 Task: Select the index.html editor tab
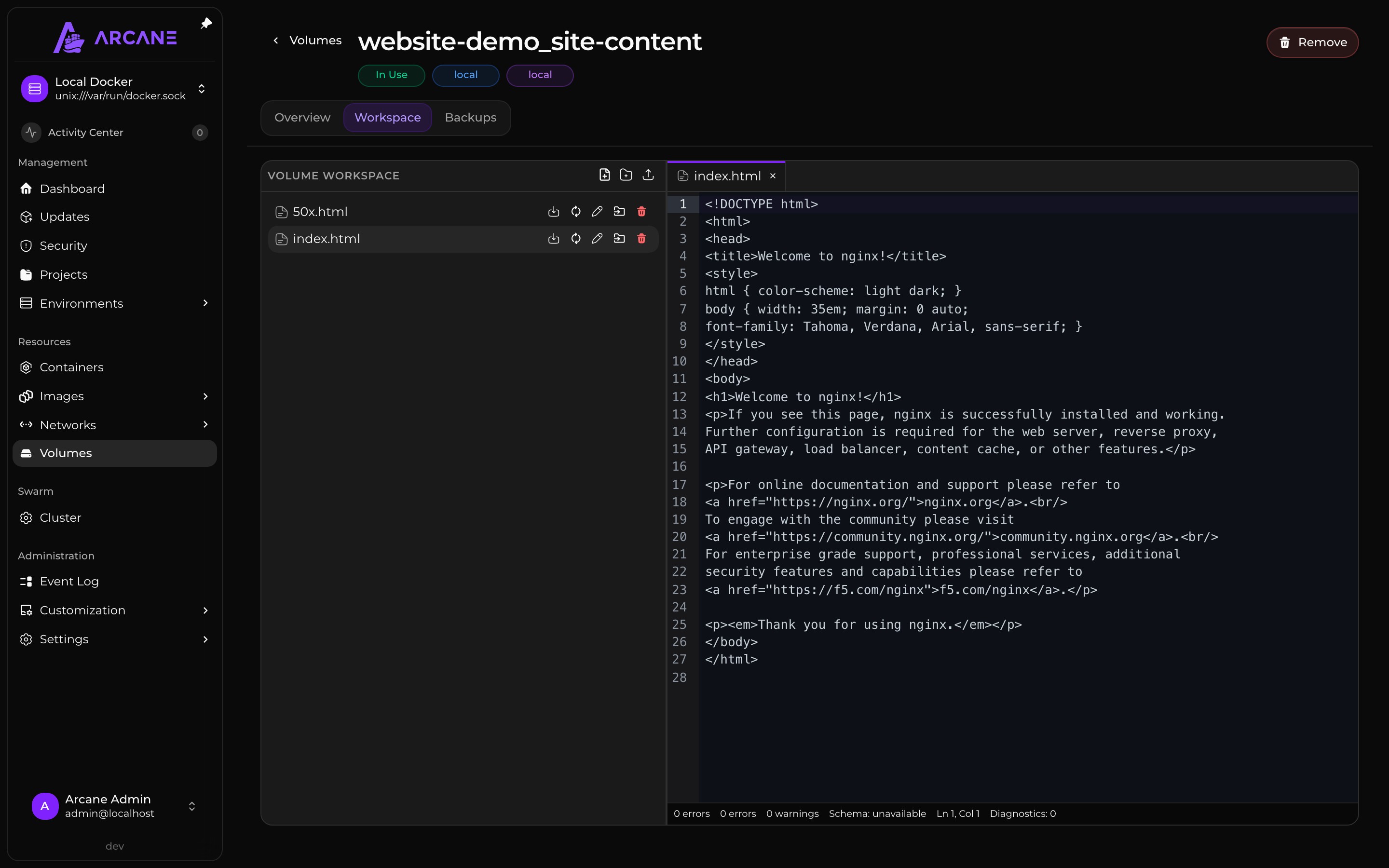coord(727,176)
